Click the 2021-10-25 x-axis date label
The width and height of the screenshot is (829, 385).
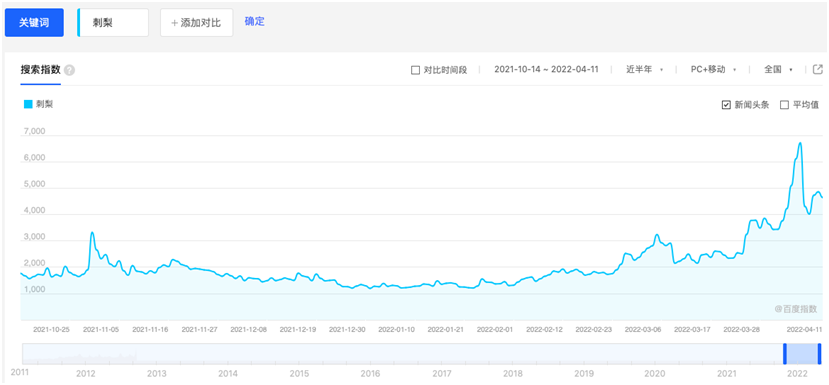click(x=51, y=329)
